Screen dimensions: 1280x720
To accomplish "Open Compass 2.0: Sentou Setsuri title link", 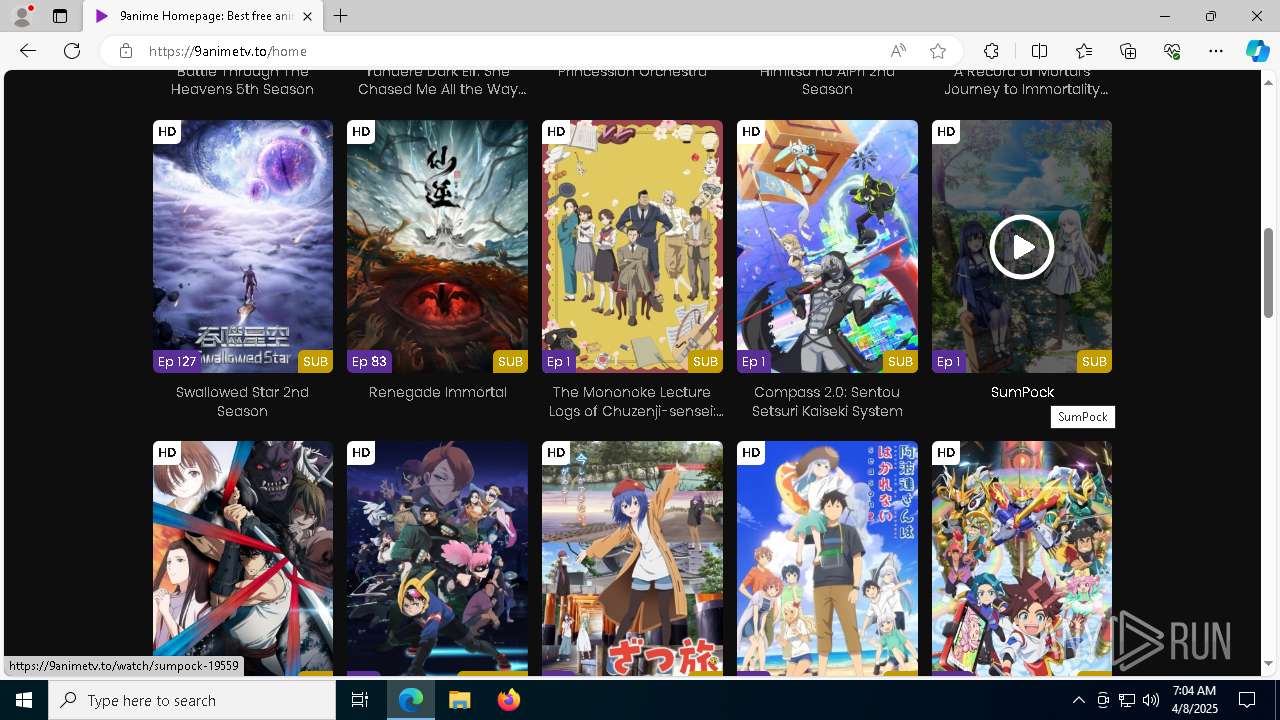I will [827, 402].
